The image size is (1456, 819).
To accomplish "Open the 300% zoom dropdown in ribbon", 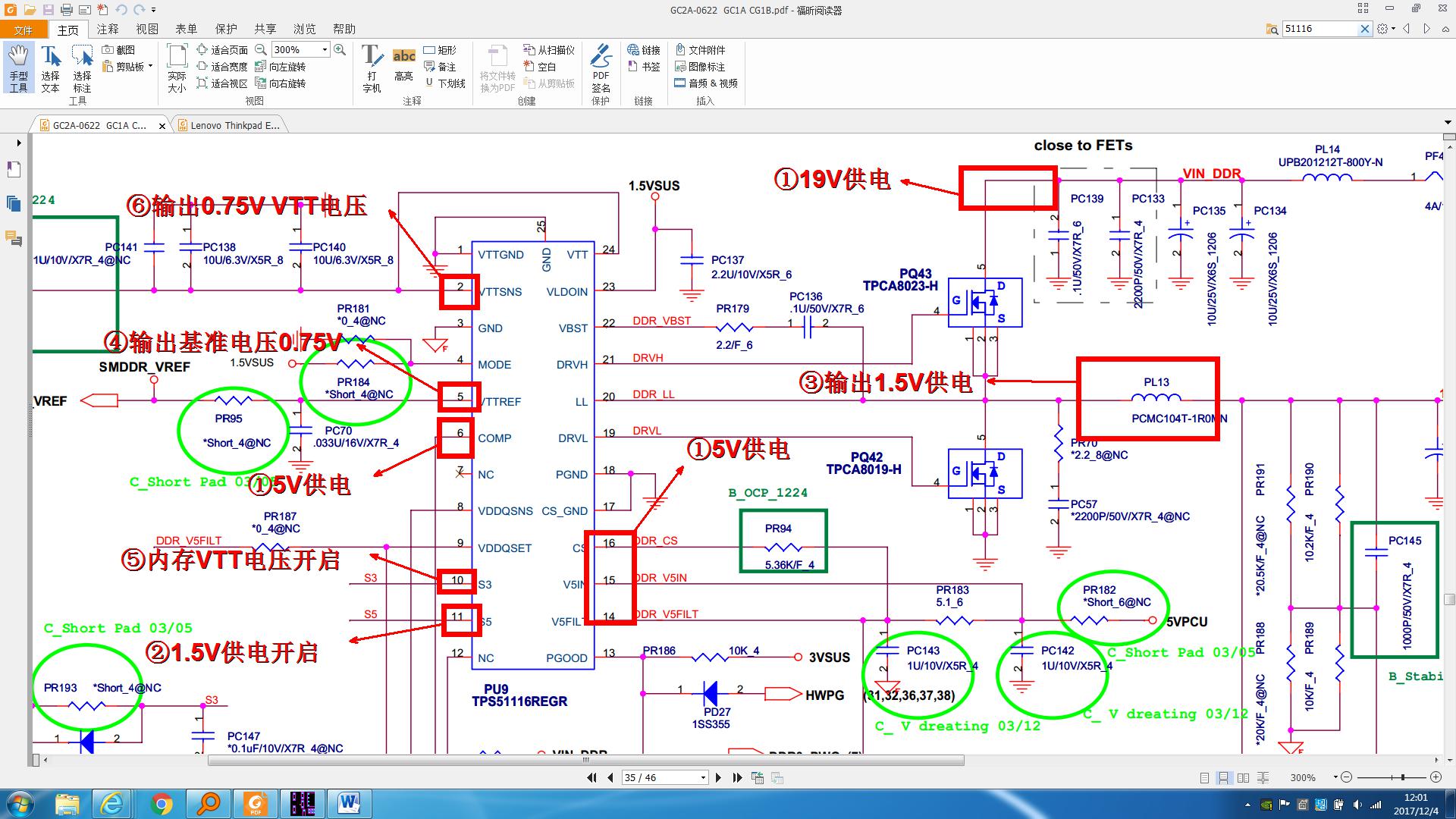I will (x=325, y=50).
